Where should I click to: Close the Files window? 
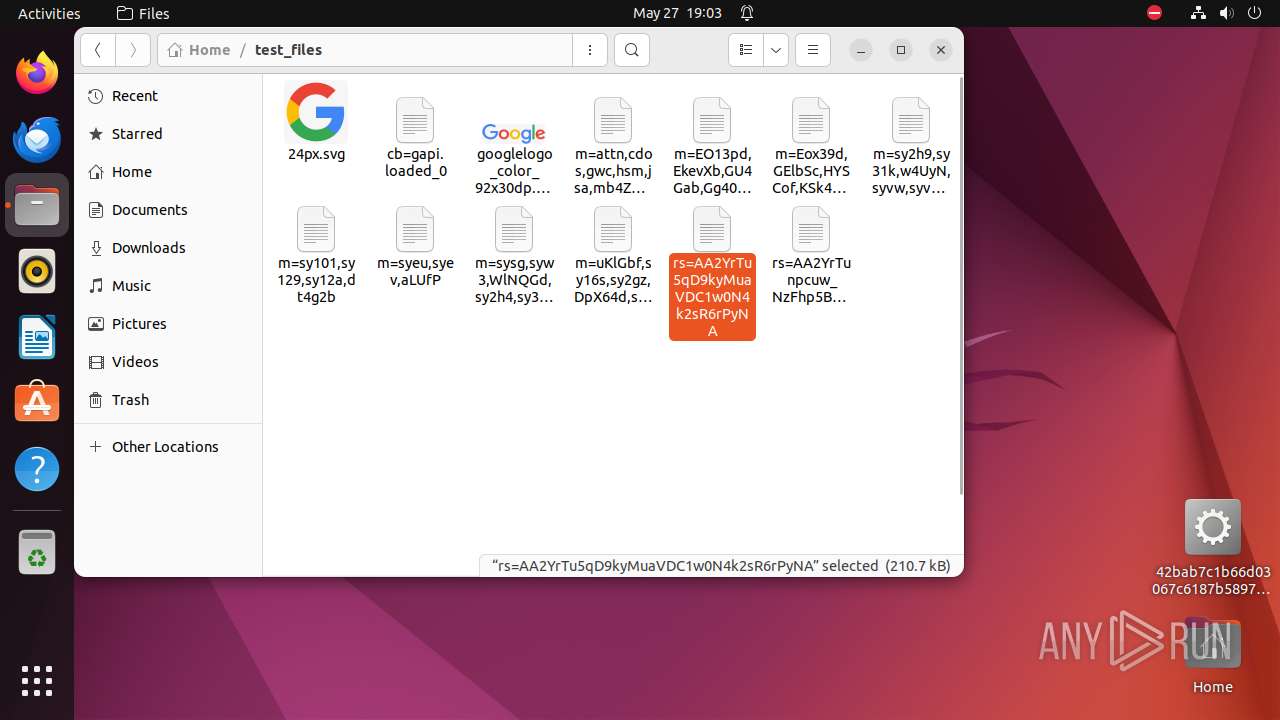(941, 50)
